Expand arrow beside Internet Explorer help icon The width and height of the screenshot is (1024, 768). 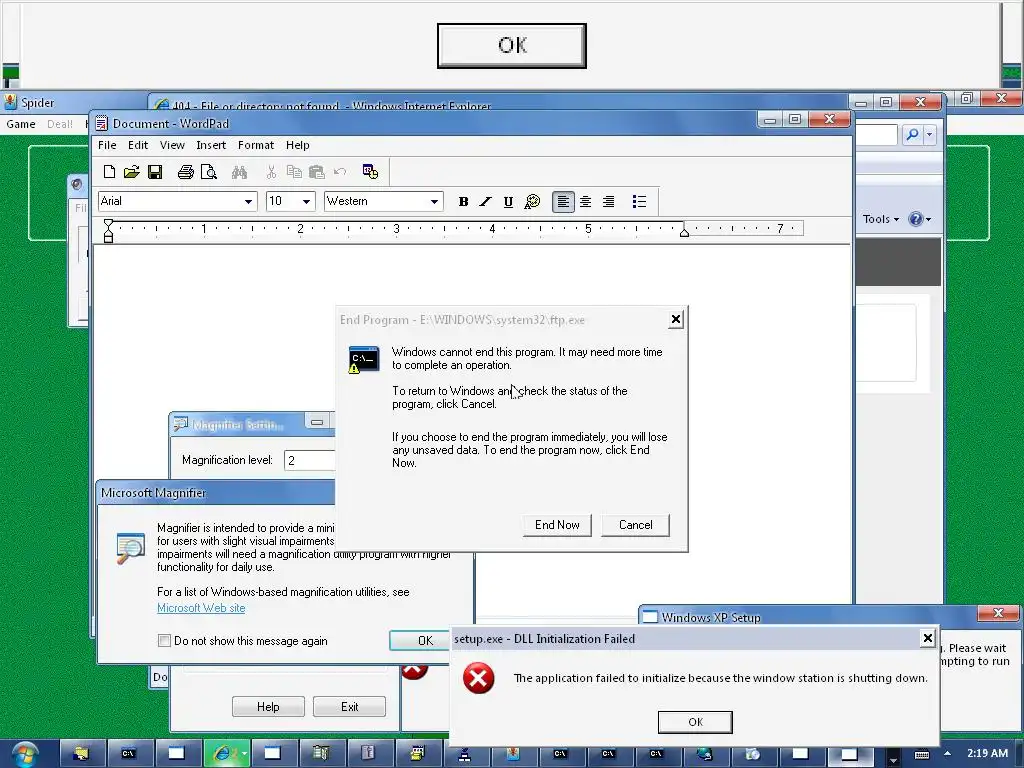point(928,219)
